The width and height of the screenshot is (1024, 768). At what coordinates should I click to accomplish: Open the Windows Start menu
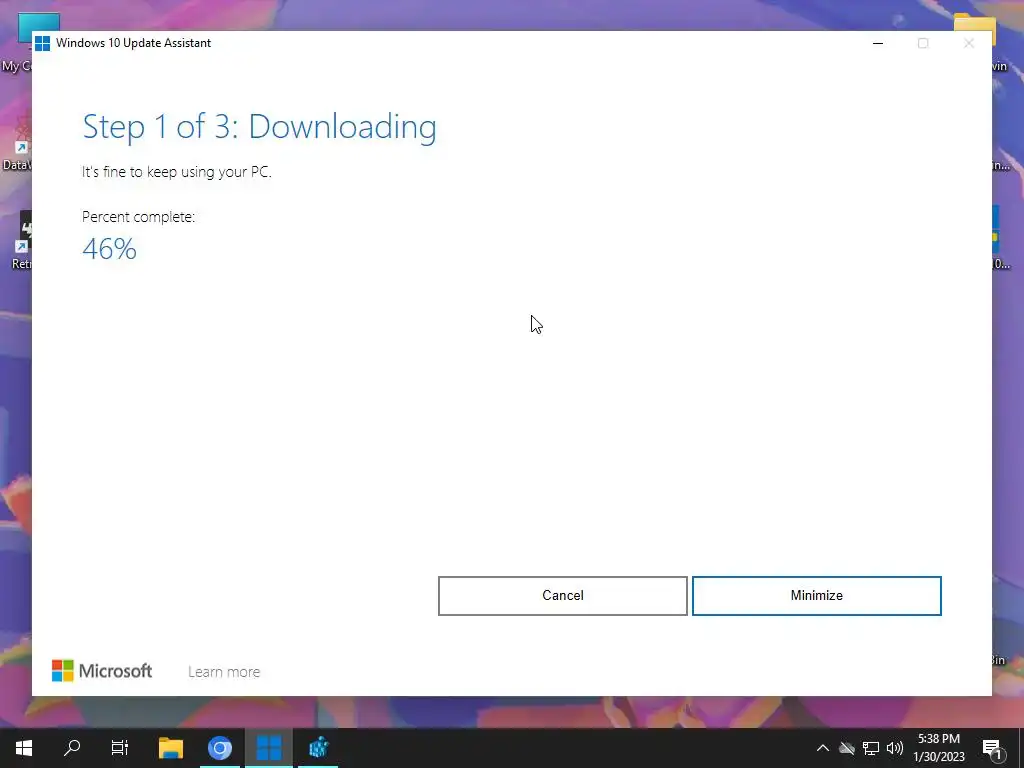(x=24, y=748)
